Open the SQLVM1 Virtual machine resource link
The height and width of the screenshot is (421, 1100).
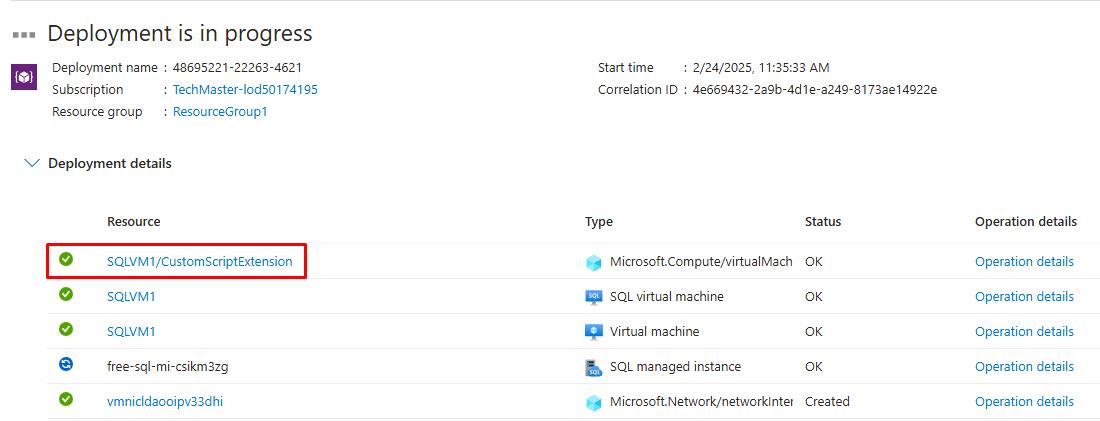tap(131, 331)
